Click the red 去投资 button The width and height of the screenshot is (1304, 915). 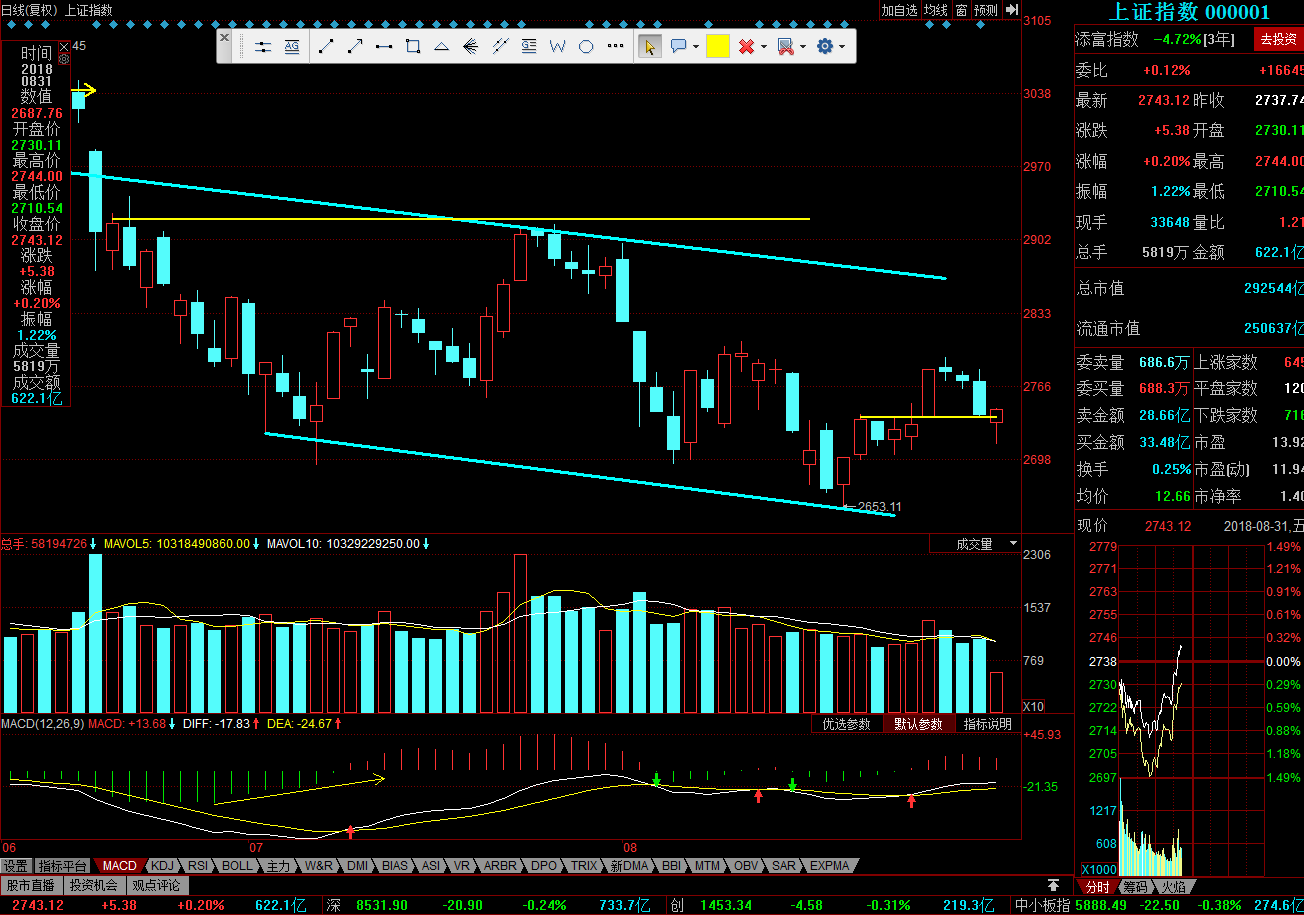(1278, 39)
